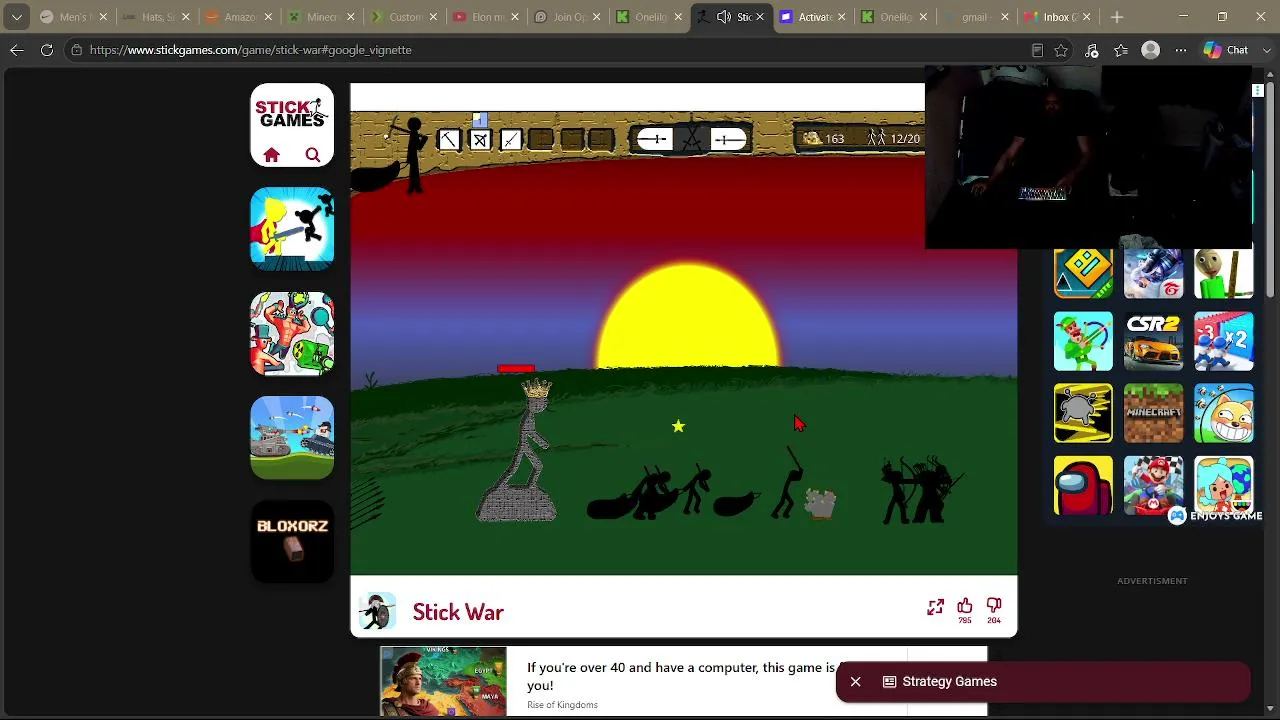
Task: Like the Stick War game
Action: click(965, 606)
